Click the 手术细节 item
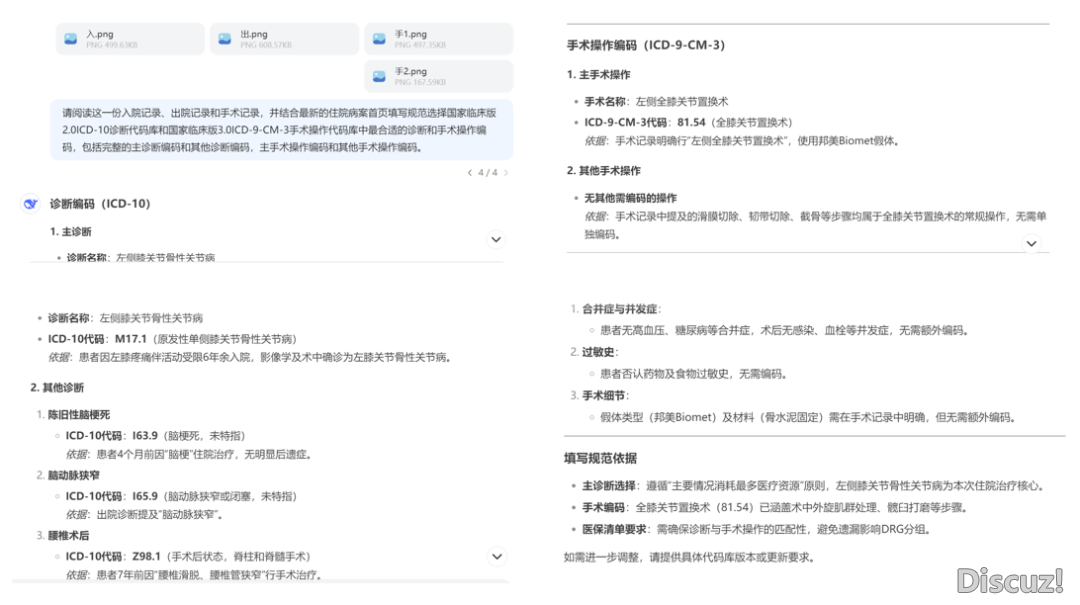 click(606, 396)
